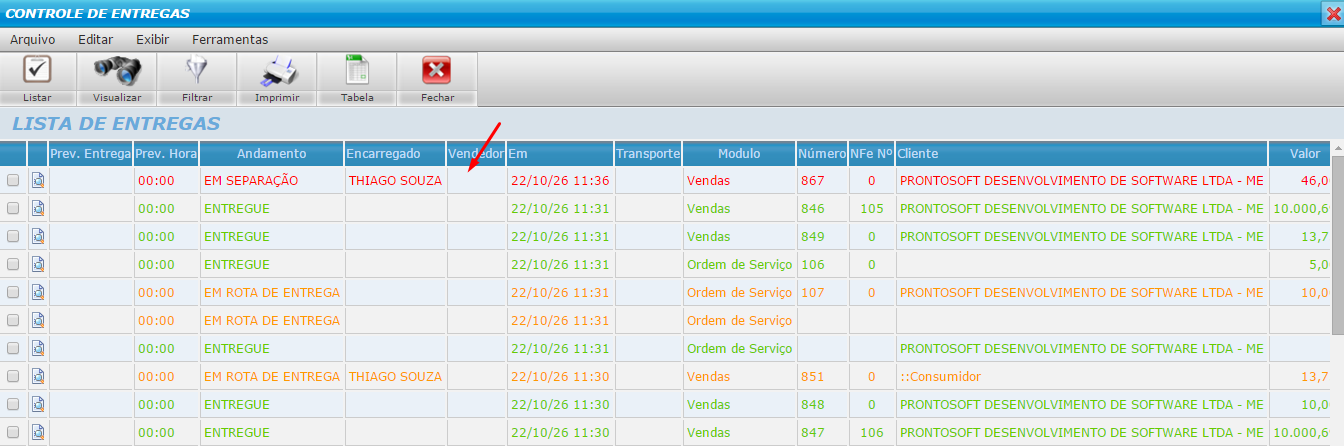Open the Editar menu
Image resolution: width=1344 pixels, height=446 pixels.
point(95,40)
